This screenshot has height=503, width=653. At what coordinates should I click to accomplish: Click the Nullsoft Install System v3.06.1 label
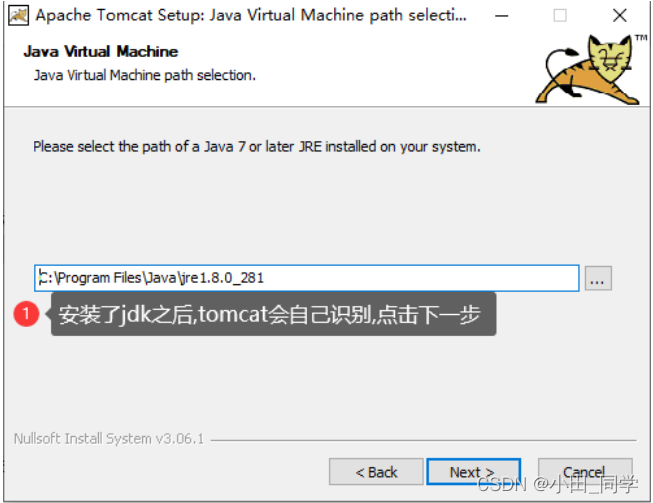tap(109, 439)
